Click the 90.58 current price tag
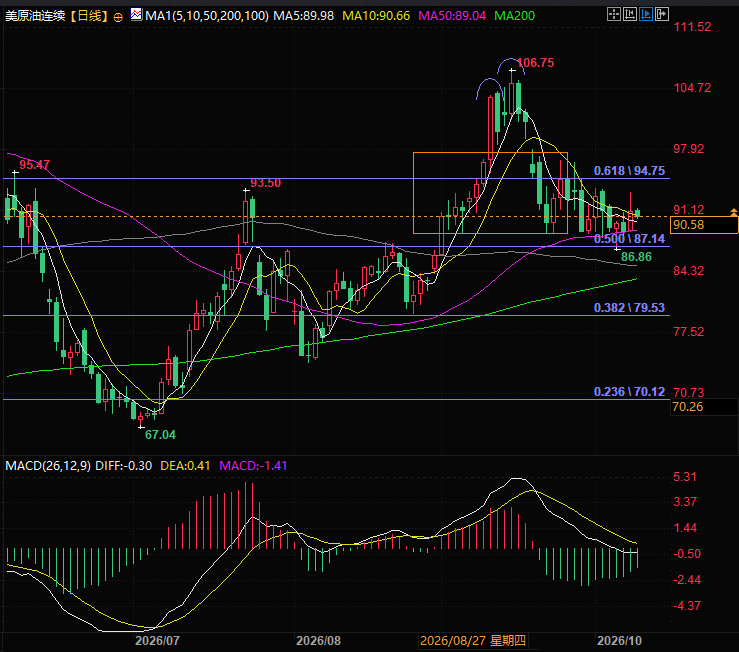Screen dimensions: 739x652 [x=704, y=225]
